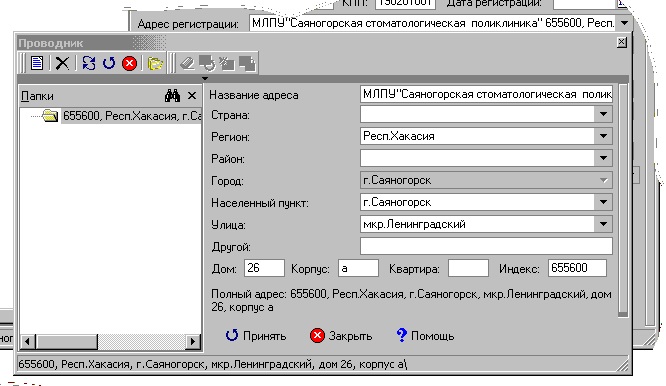Click the two-blue-arrows refresh toolbar icon
Screen dimensions: 666x386
tap(89, 63)
